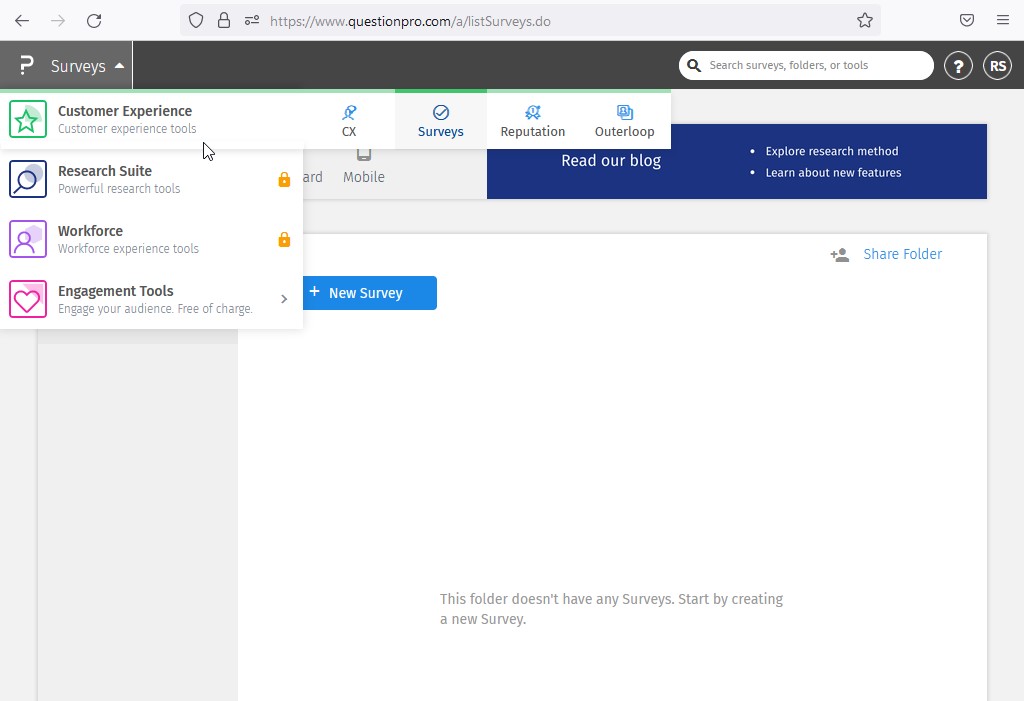The image size is (1024, 701).
Task: Select the Surveys tab
Action: point(440,121)
